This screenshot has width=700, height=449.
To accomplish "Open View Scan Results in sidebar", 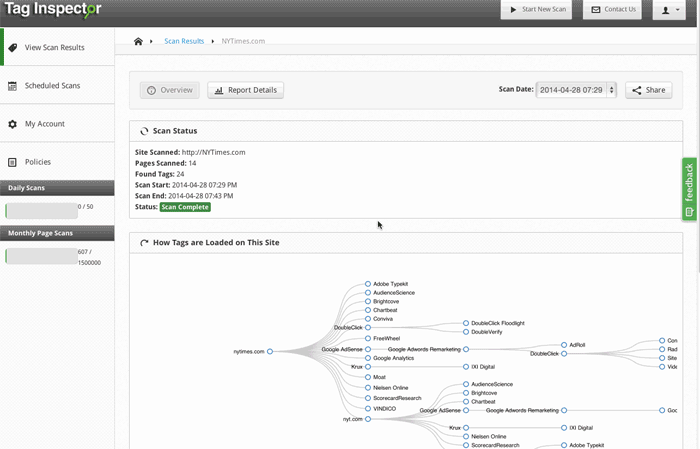I will (55, 47).
